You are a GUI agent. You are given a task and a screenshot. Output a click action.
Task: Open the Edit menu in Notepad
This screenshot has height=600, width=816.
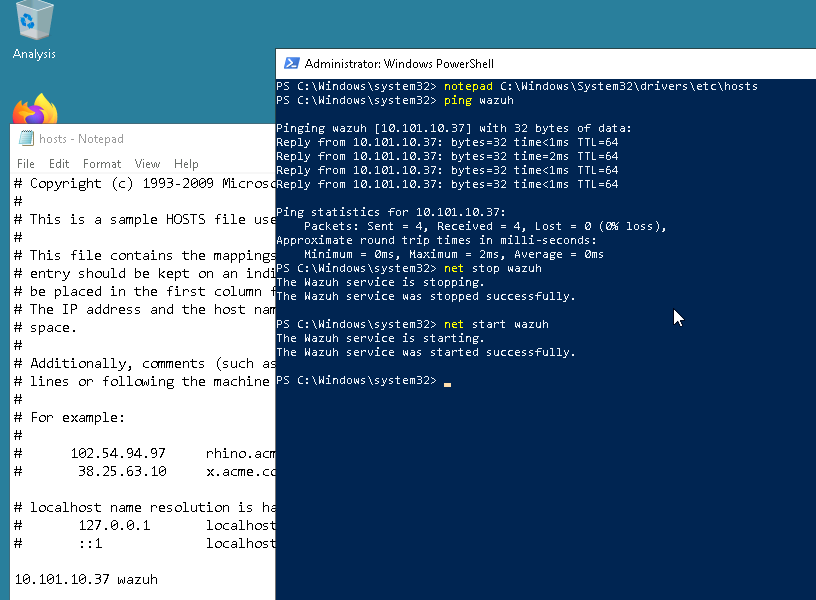tap(59, 164)
